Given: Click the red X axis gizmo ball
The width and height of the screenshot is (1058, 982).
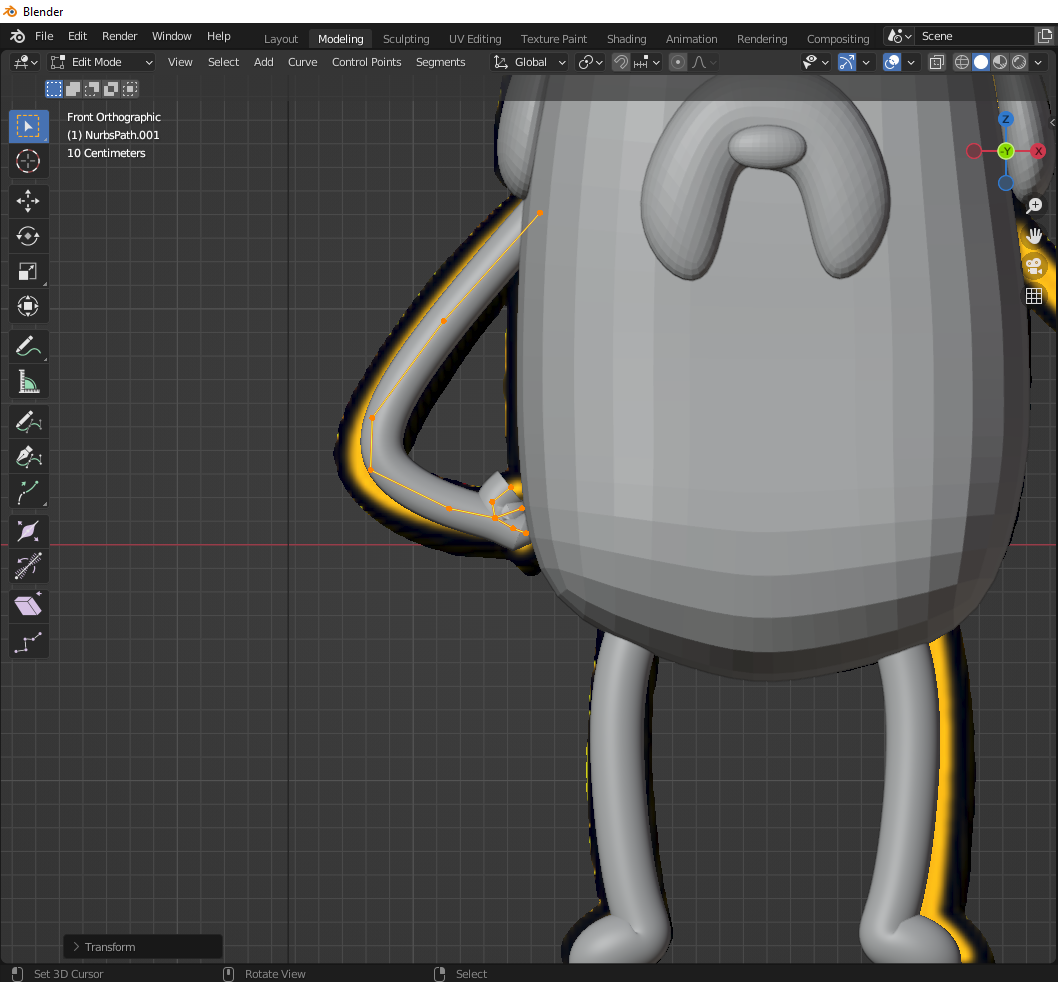Looking at the screenshot, I should click(1038, 151).
